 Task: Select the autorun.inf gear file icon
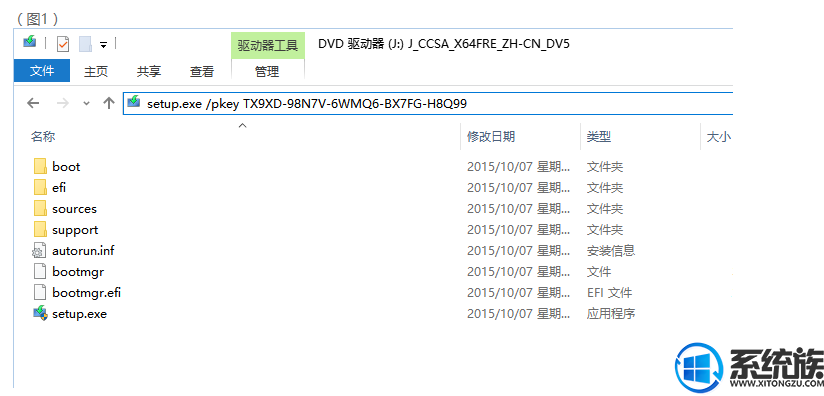point(39,251)
